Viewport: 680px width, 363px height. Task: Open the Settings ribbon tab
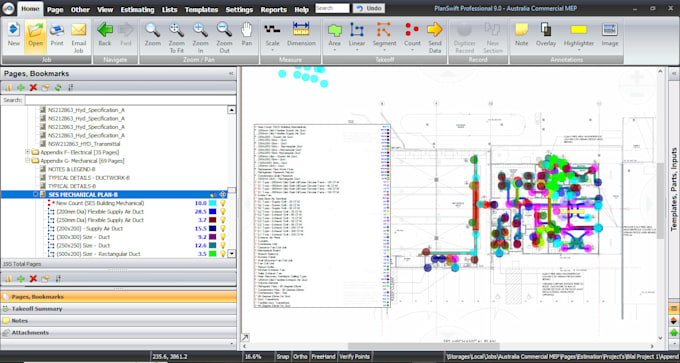click(x=239, y=10)
